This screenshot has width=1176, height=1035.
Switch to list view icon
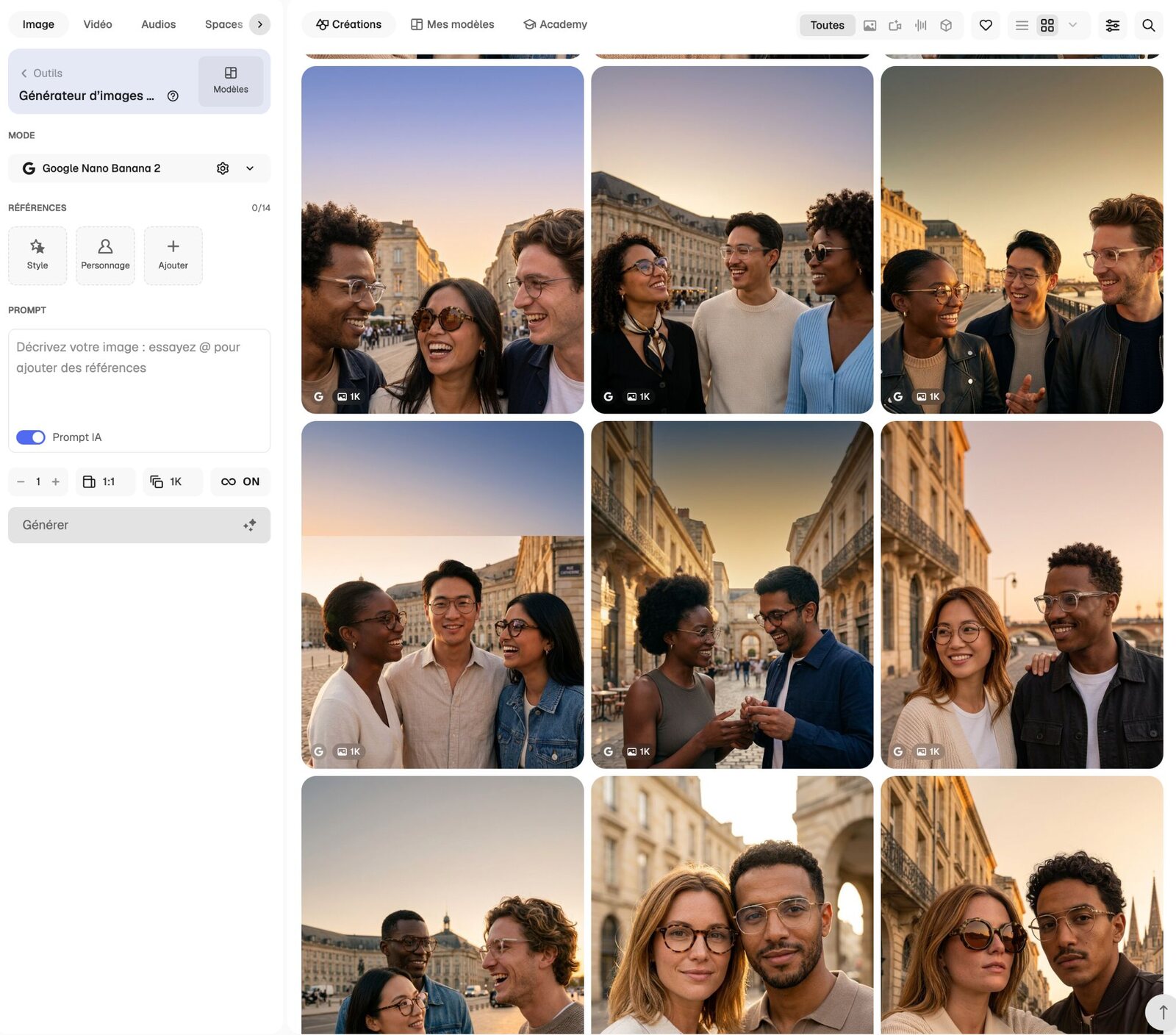(1022, 25)
